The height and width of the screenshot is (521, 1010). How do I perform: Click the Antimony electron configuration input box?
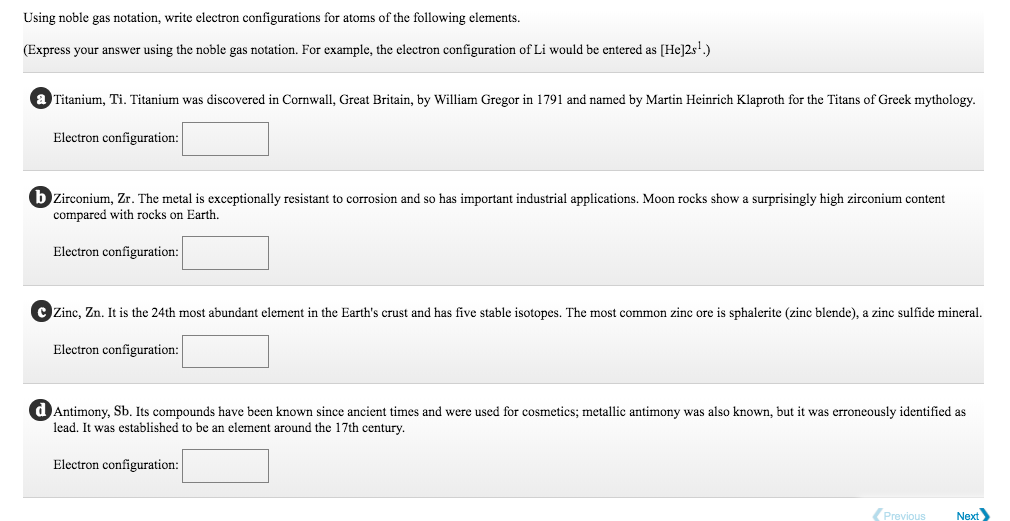(225, 465)
